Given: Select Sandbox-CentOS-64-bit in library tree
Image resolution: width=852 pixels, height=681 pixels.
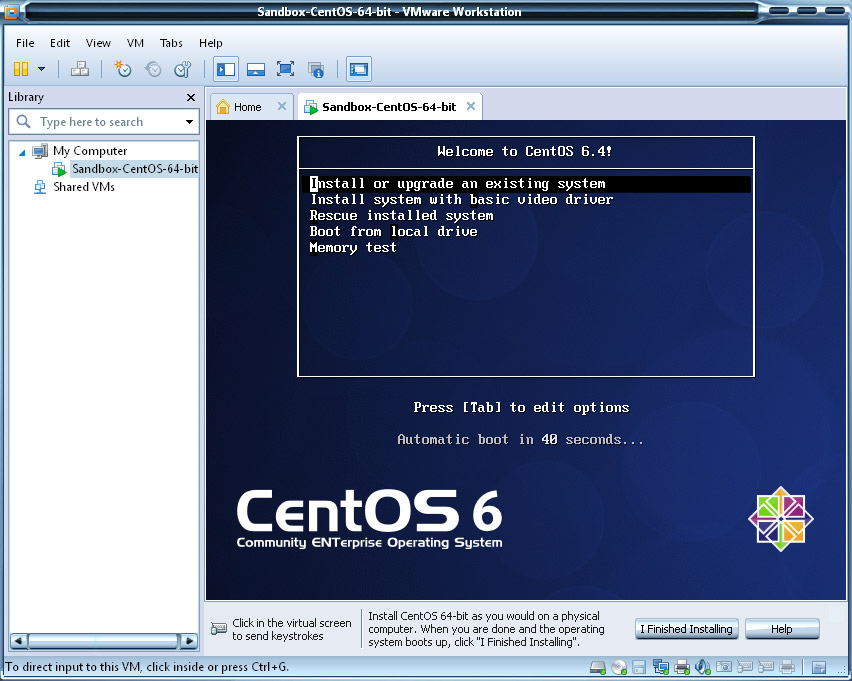Looking at the screenshot, I should [135, 169].
